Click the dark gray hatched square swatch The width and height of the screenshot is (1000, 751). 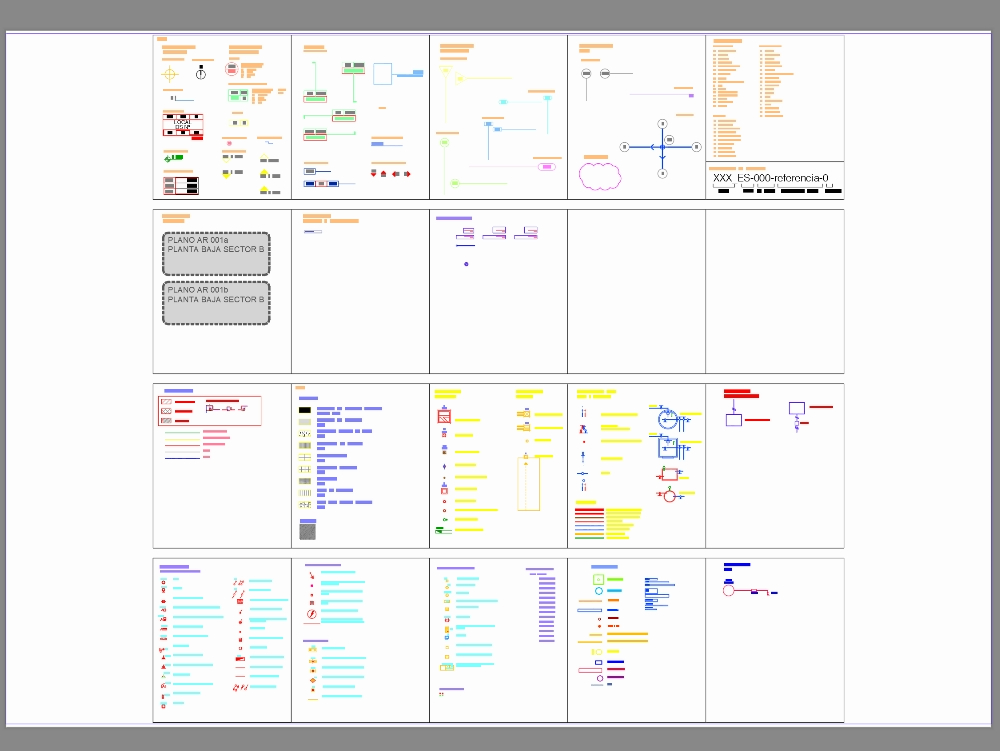(307, 532)
